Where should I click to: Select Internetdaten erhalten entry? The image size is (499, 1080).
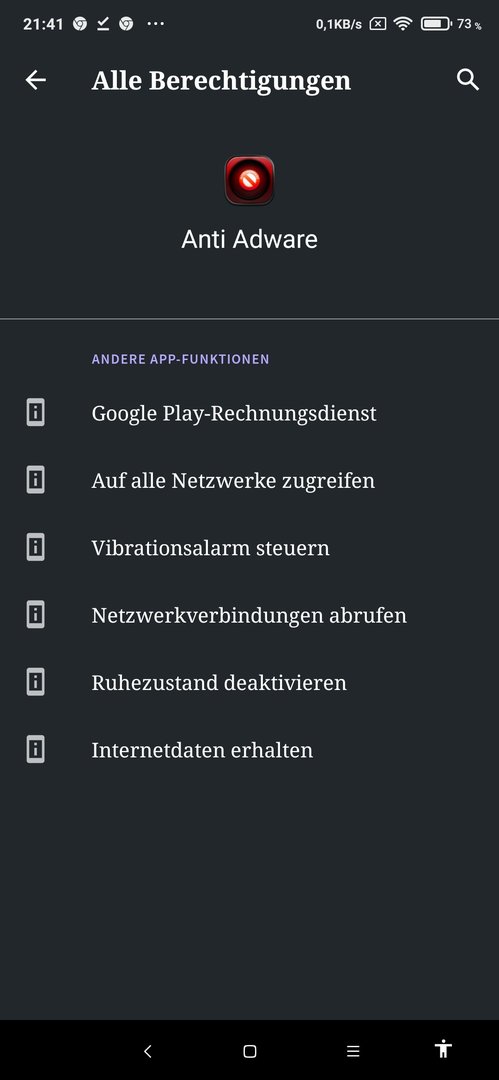coord(250,751)
